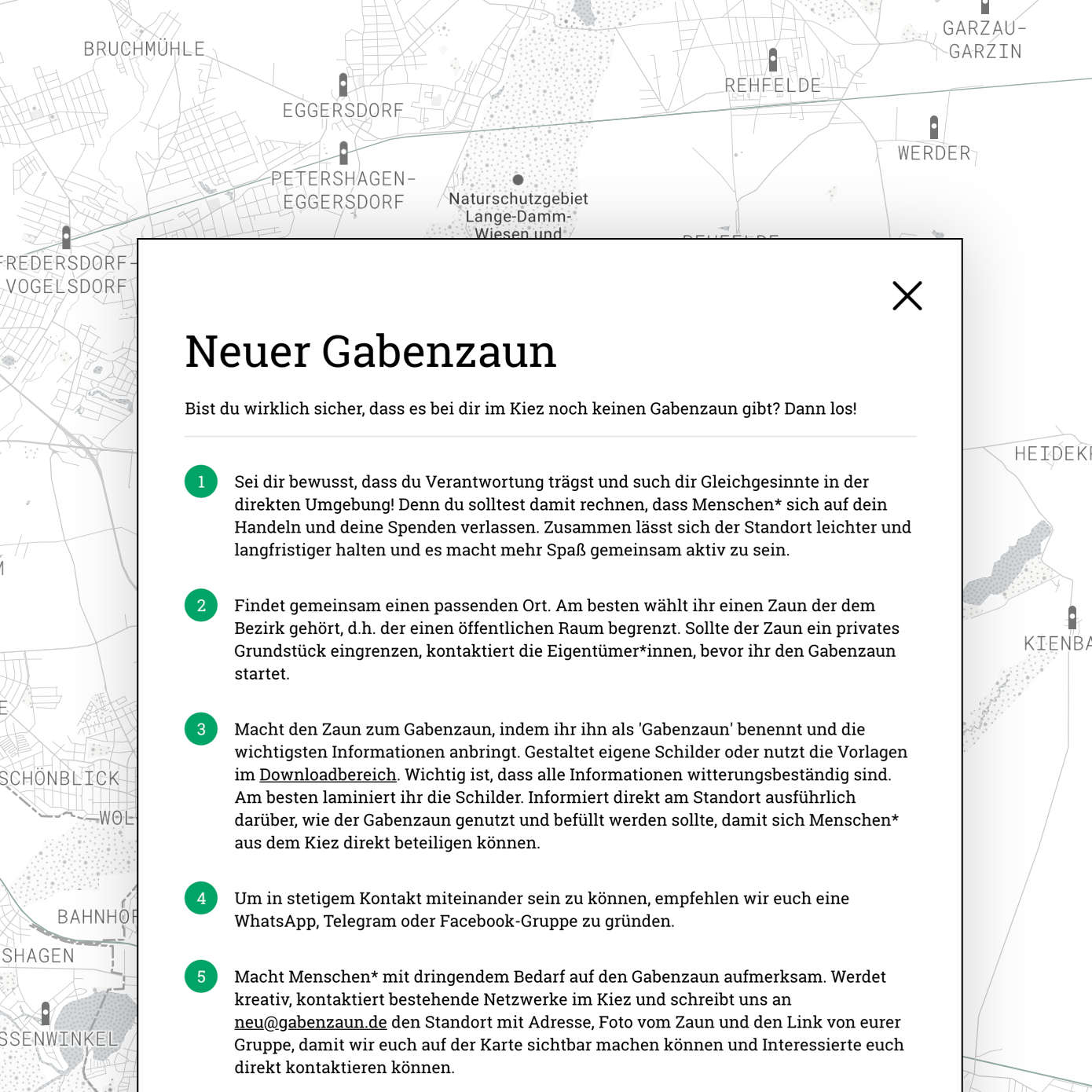Click the 'Naturschutzgebiet Lange-Damm-Wiesen' map label

click(519, 216)
